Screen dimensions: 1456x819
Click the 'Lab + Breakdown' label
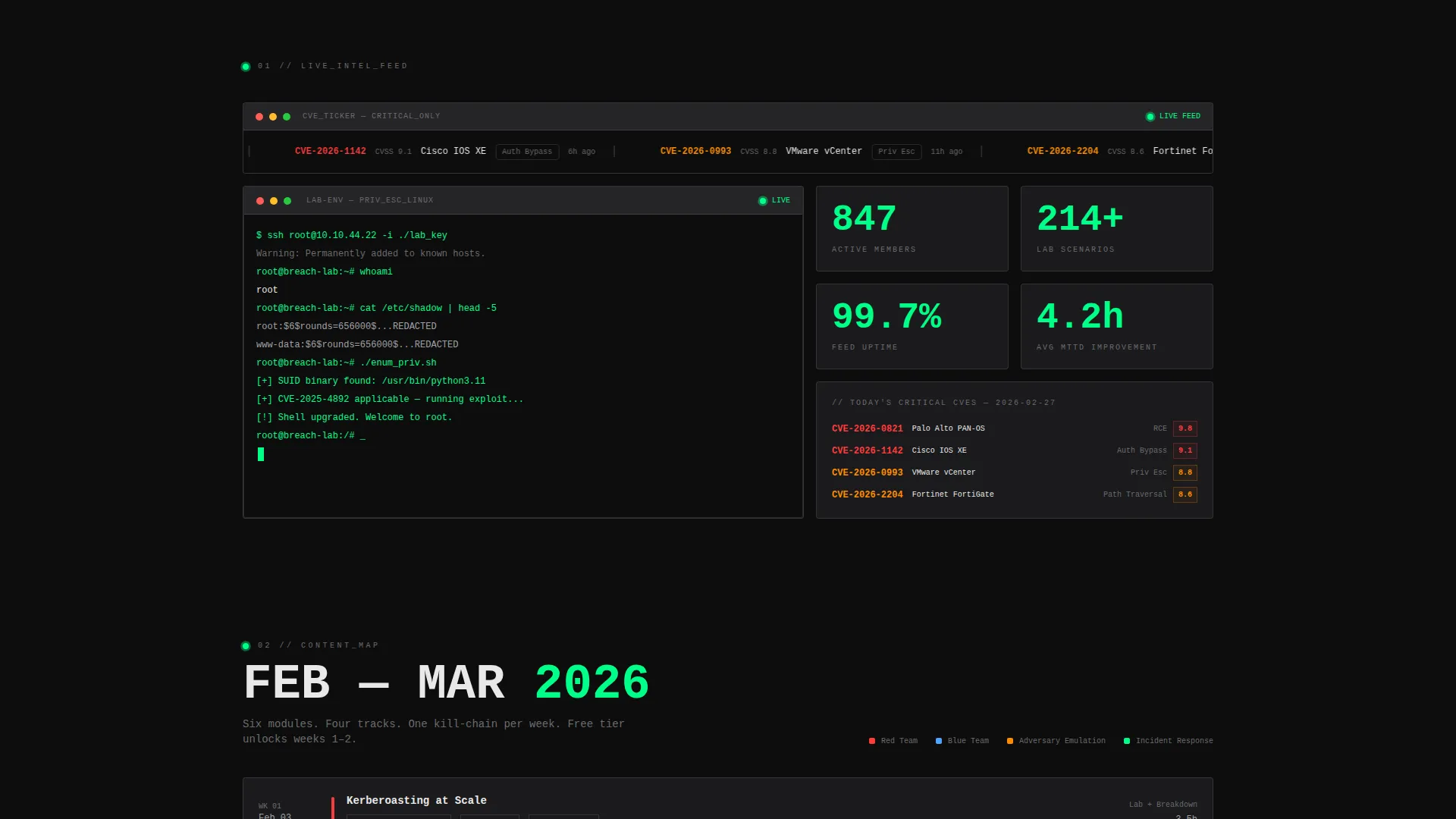1163,805
